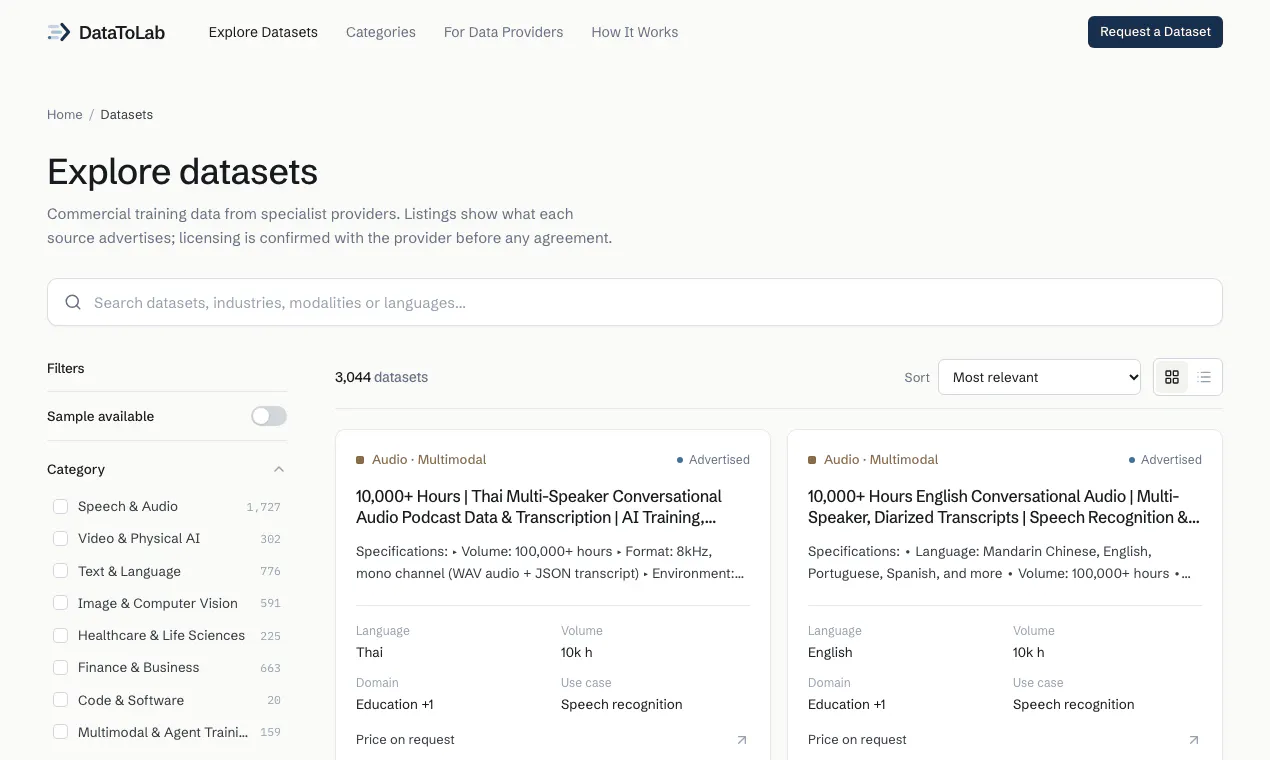Click the Filters heading text

[66, 368]
